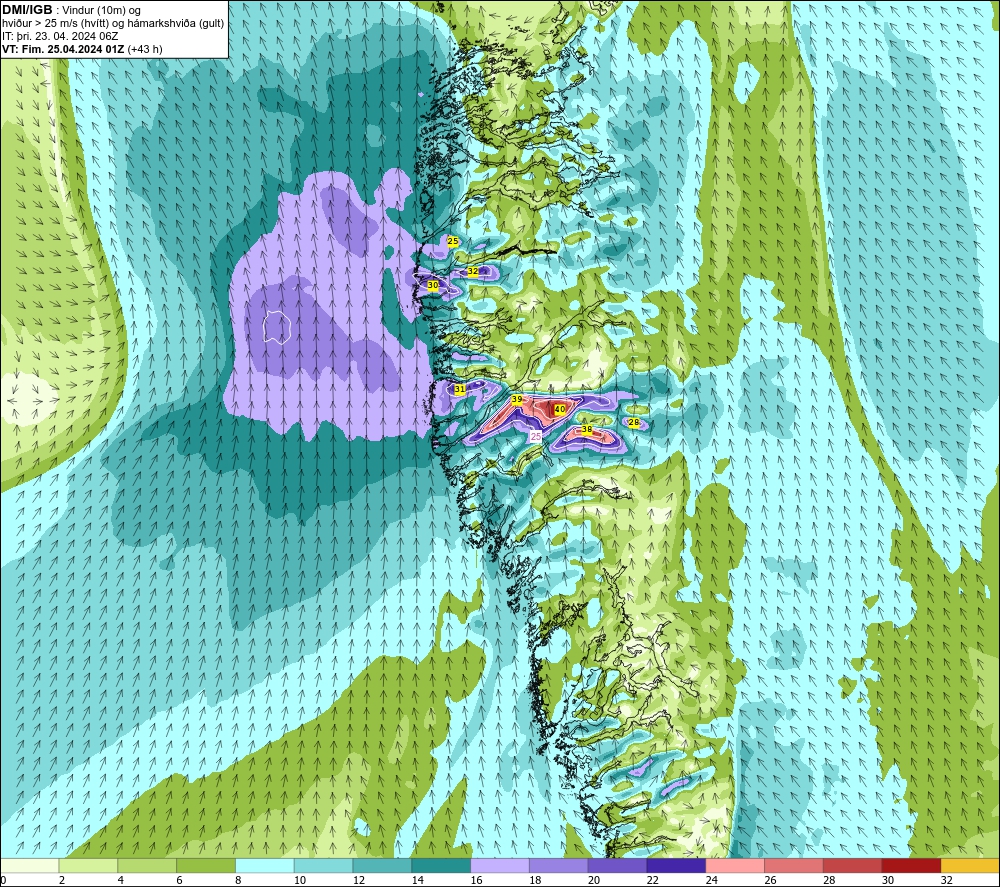The width and height of the screenshot is (1000, 887).
Task: Pick the yellow gust label 25
Action: pos(453,242)
